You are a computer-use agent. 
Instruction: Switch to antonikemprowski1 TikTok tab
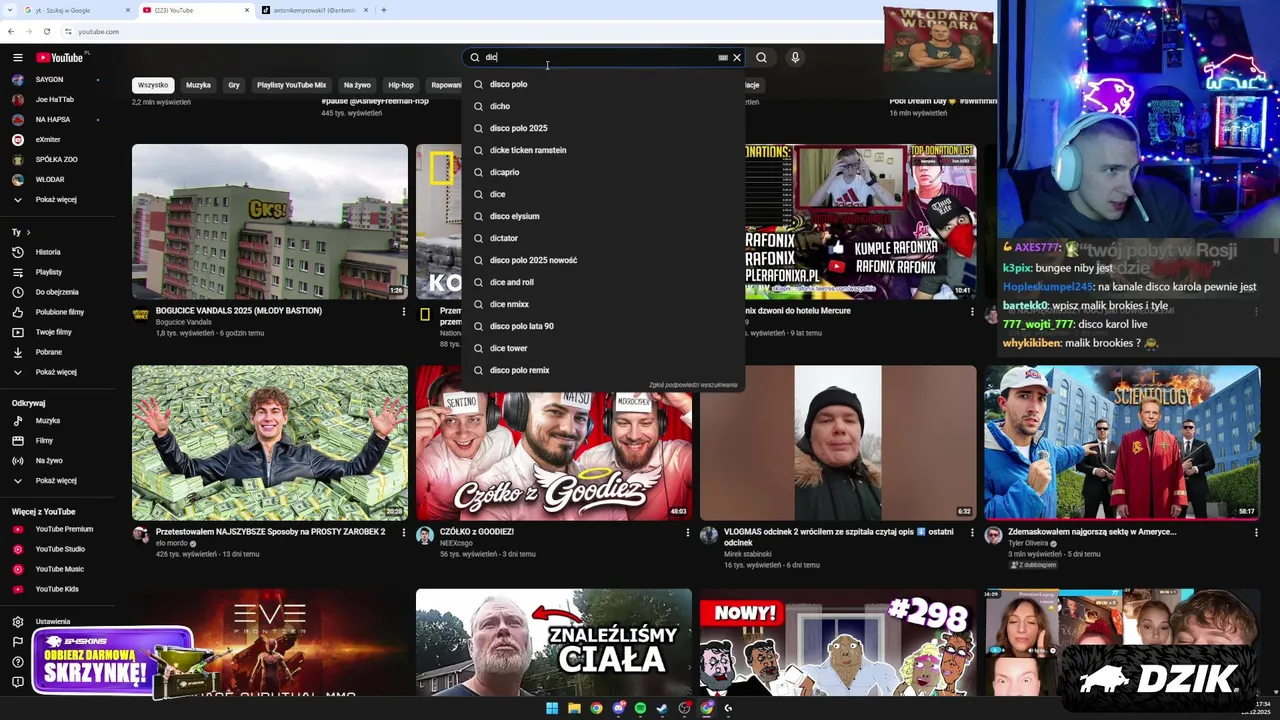[x=314, y=10]
